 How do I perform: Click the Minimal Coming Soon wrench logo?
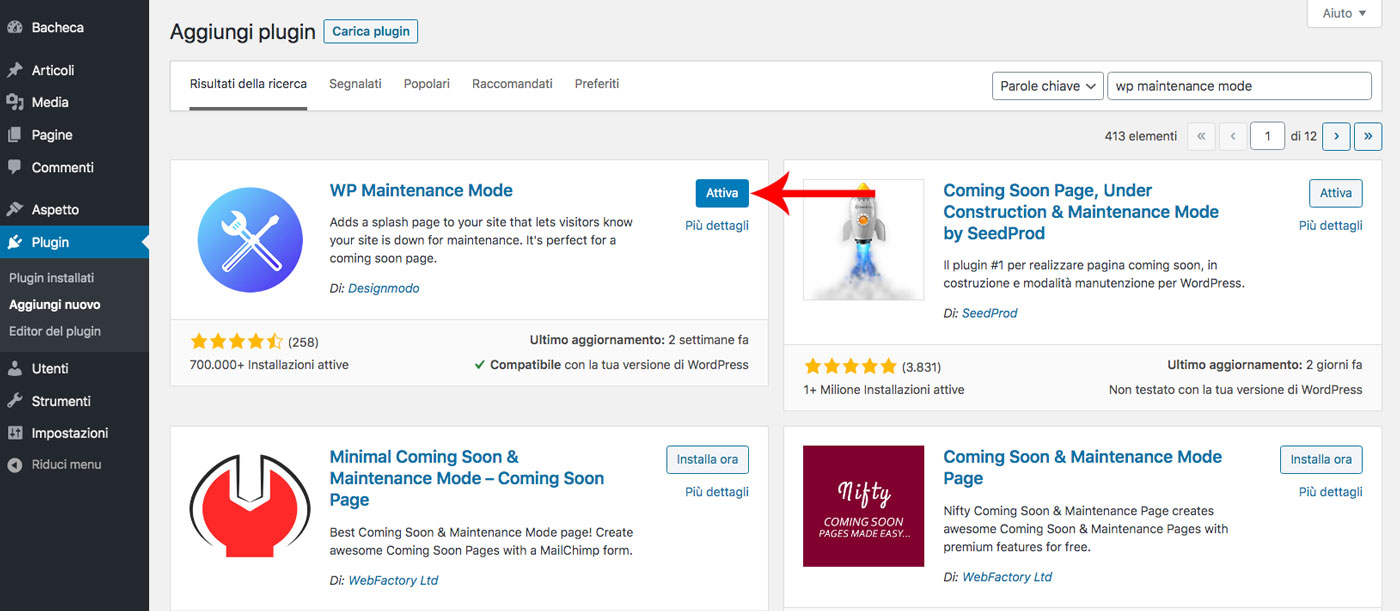click(x=250, y=506)
